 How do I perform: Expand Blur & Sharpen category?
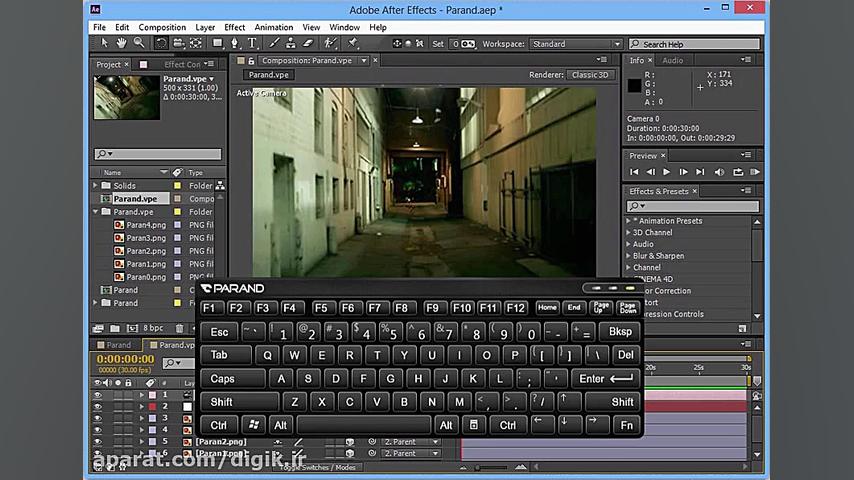[629, 256]
